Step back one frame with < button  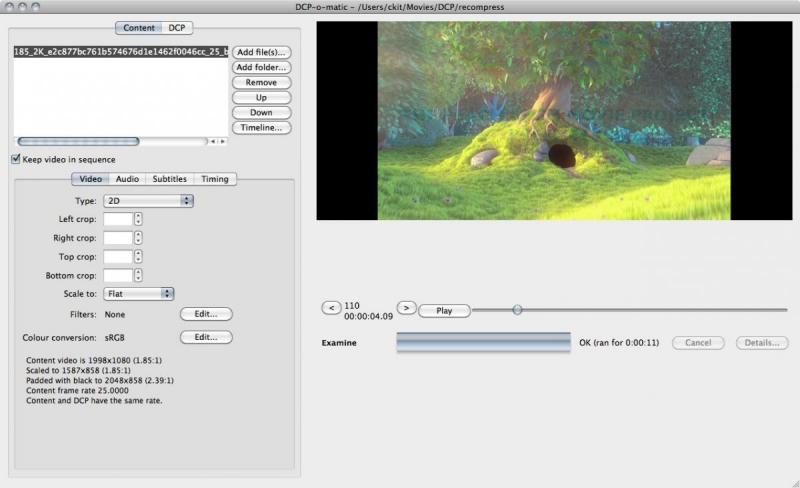pyautogui.click(x=332, y=308)
